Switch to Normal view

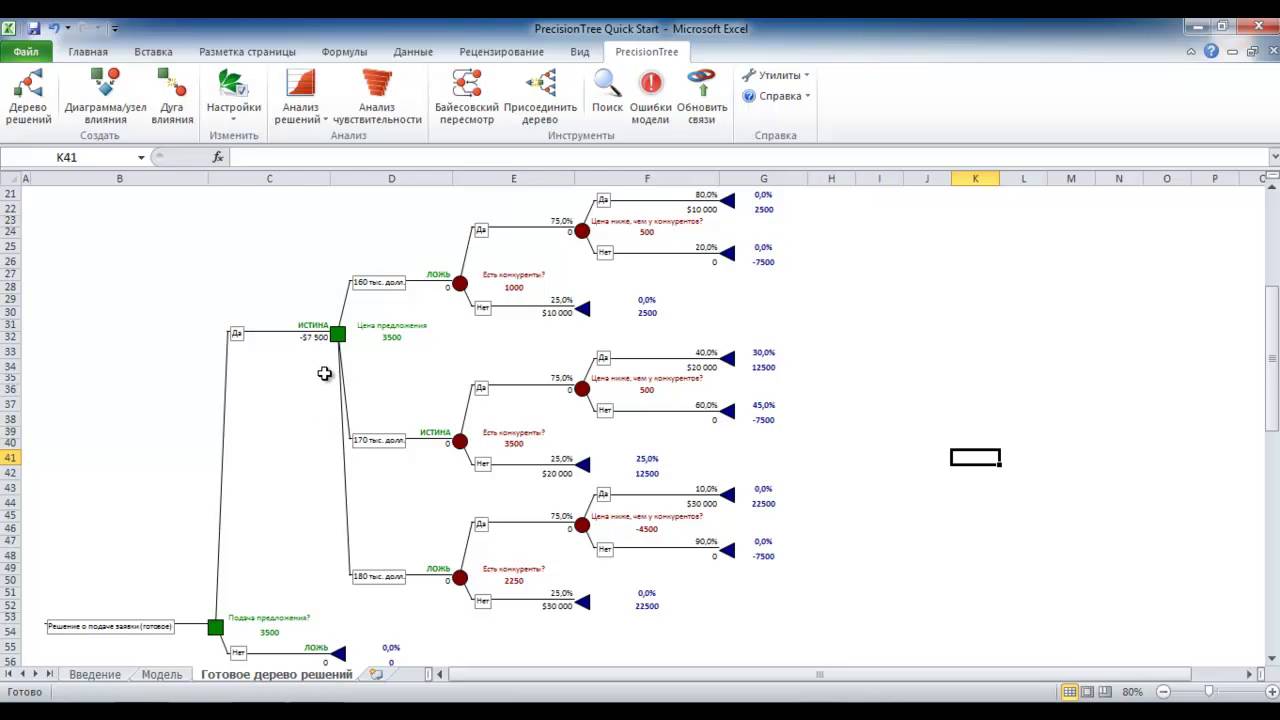tap(1070, 692)
